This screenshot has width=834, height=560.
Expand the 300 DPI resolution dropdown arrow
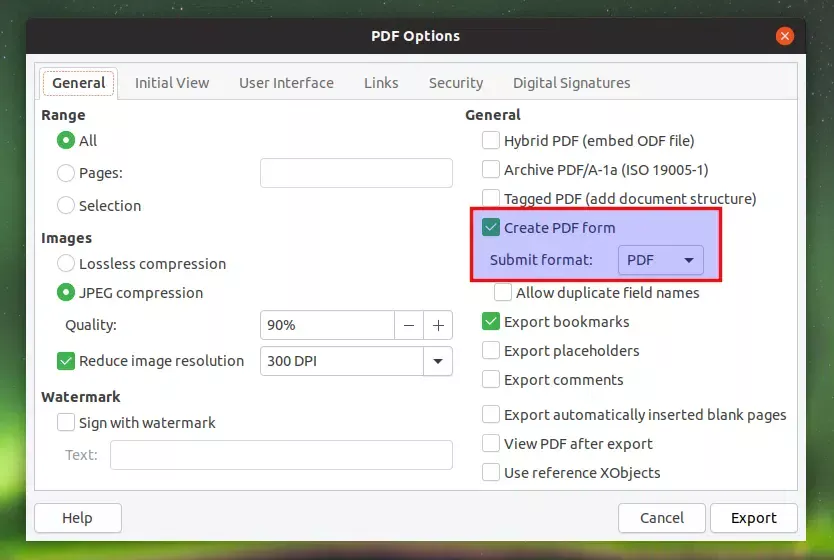[438, 361]
